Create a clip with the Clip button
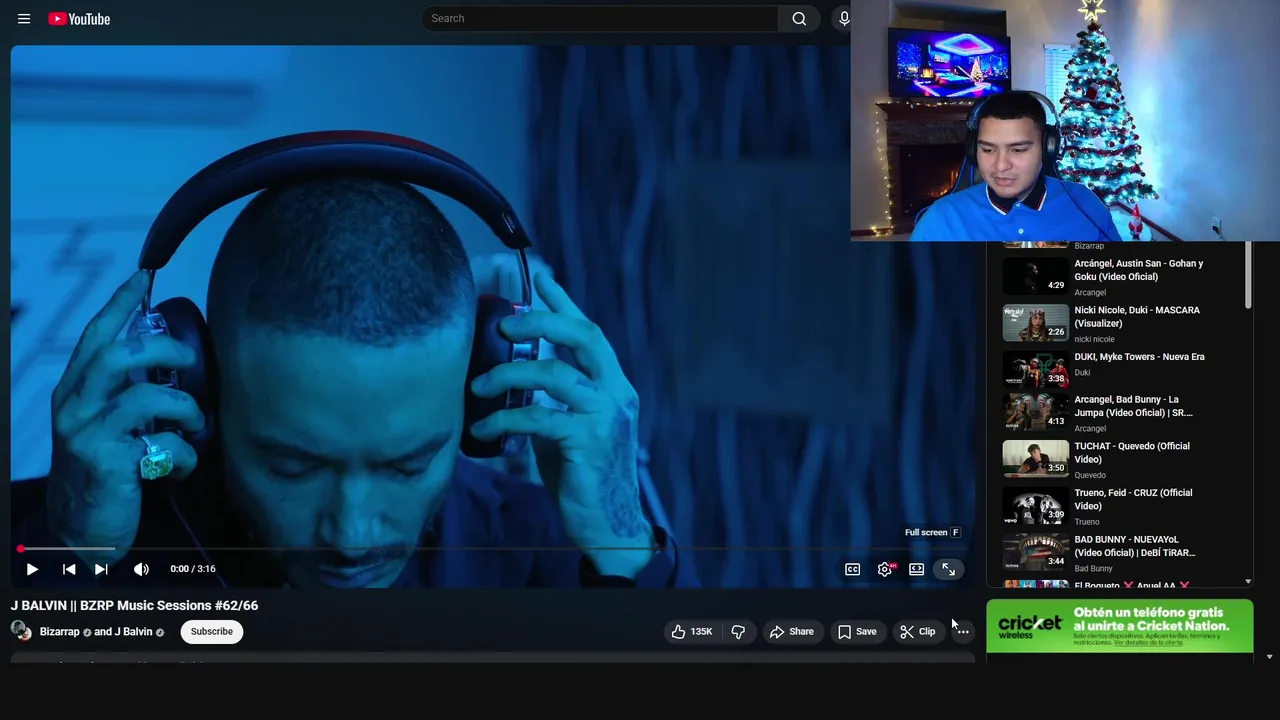 pos(917,631)
